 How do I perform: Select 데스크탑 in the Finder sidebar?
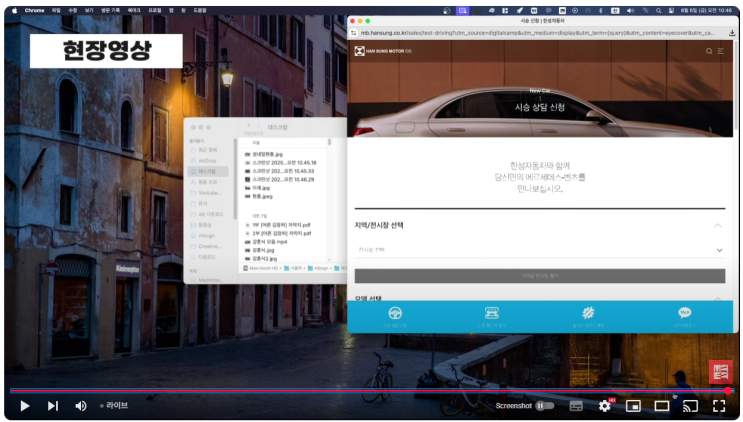coord(208,171)
